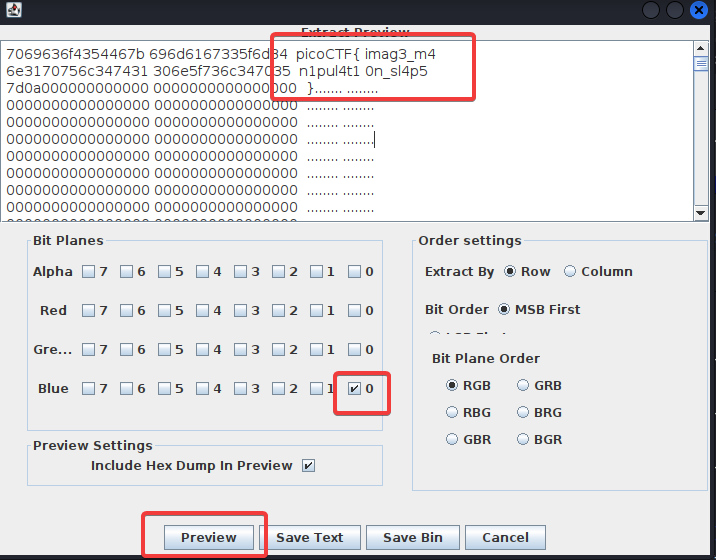This screenshot has height=560, width=716.
Task: Select Blue bit plane 5
Action: point(164,389)
